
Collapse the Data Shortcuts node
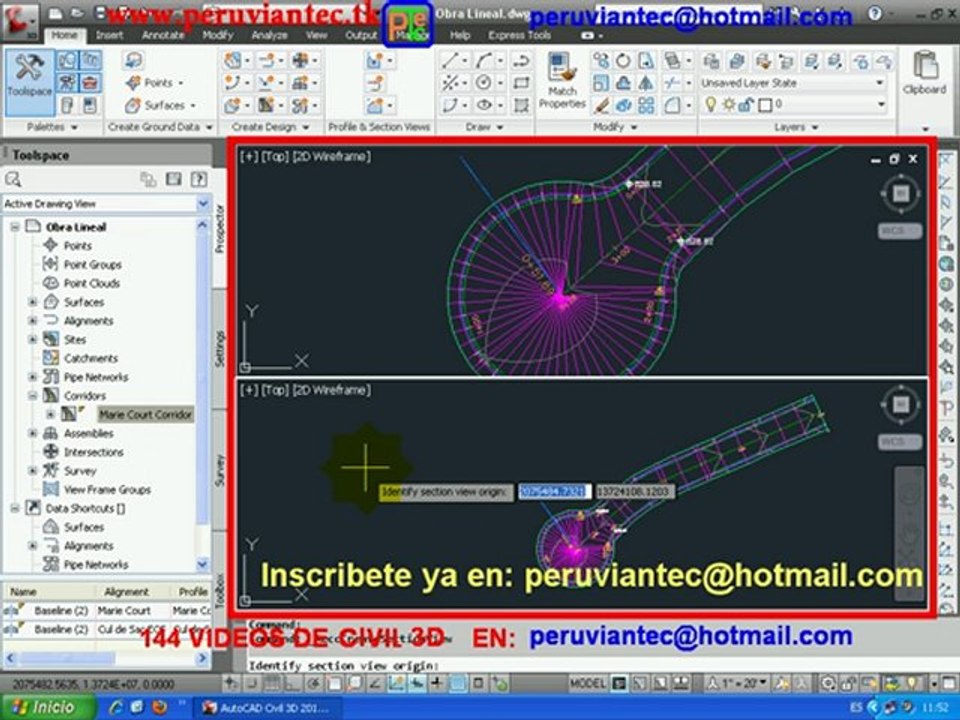point(15,508)
